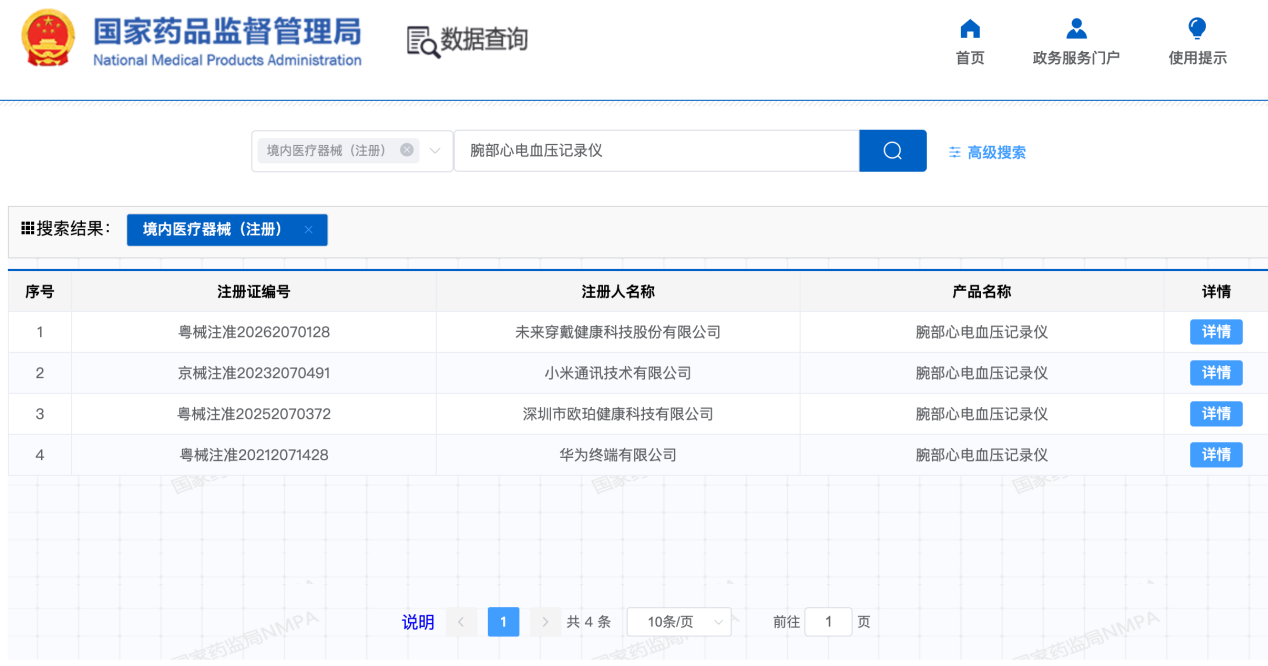Open 详情 for 深圳市欧珀健康科技有限公司
Screen dimensions: 1268x666
click(1216, 414)
